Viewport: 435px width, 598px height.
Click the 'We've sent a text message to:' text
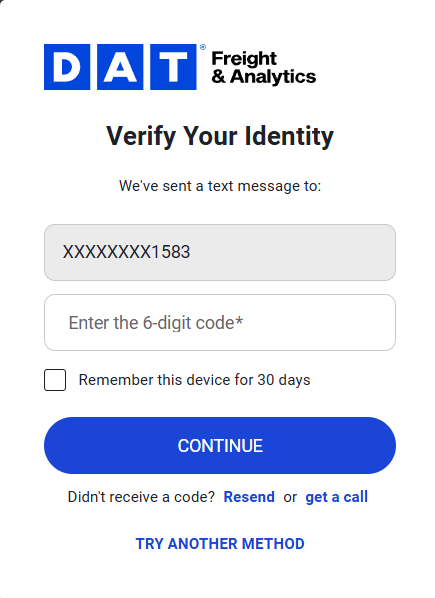click(220, 186)
